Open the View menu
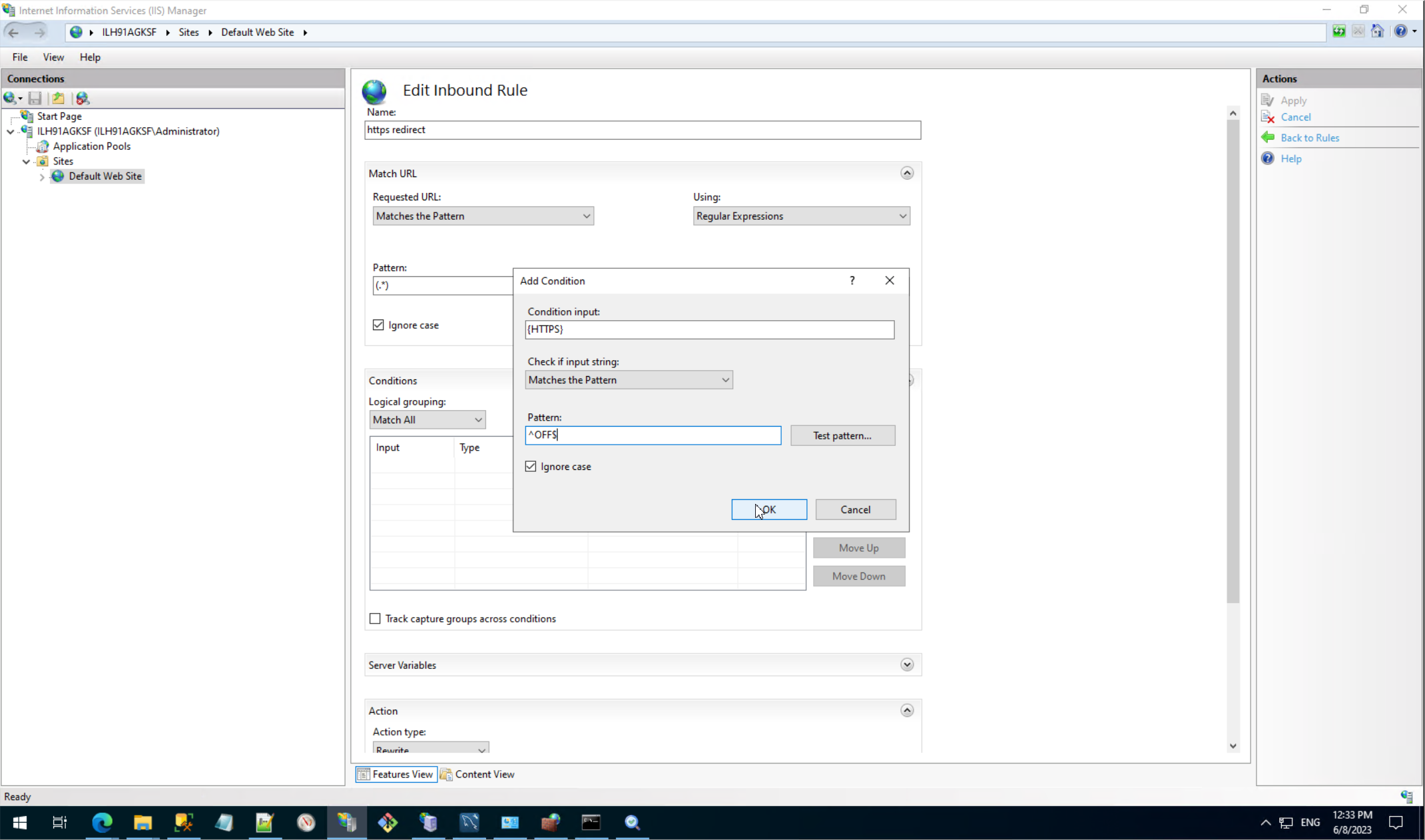Viewport: 1425px width, 840px height. click(53, 57)
